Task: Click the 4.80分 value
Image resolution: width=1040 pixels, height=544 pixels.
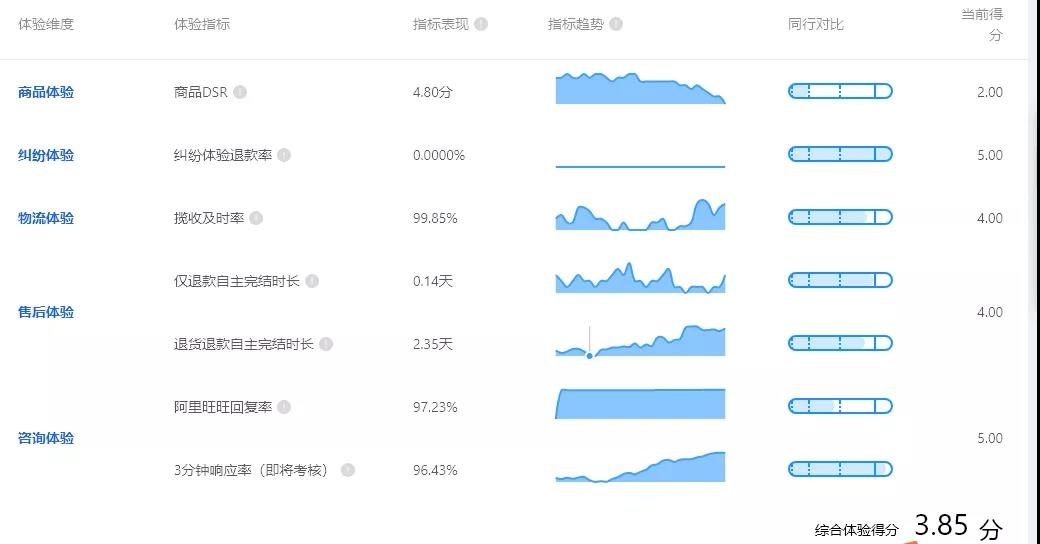Action: [432, 92]
